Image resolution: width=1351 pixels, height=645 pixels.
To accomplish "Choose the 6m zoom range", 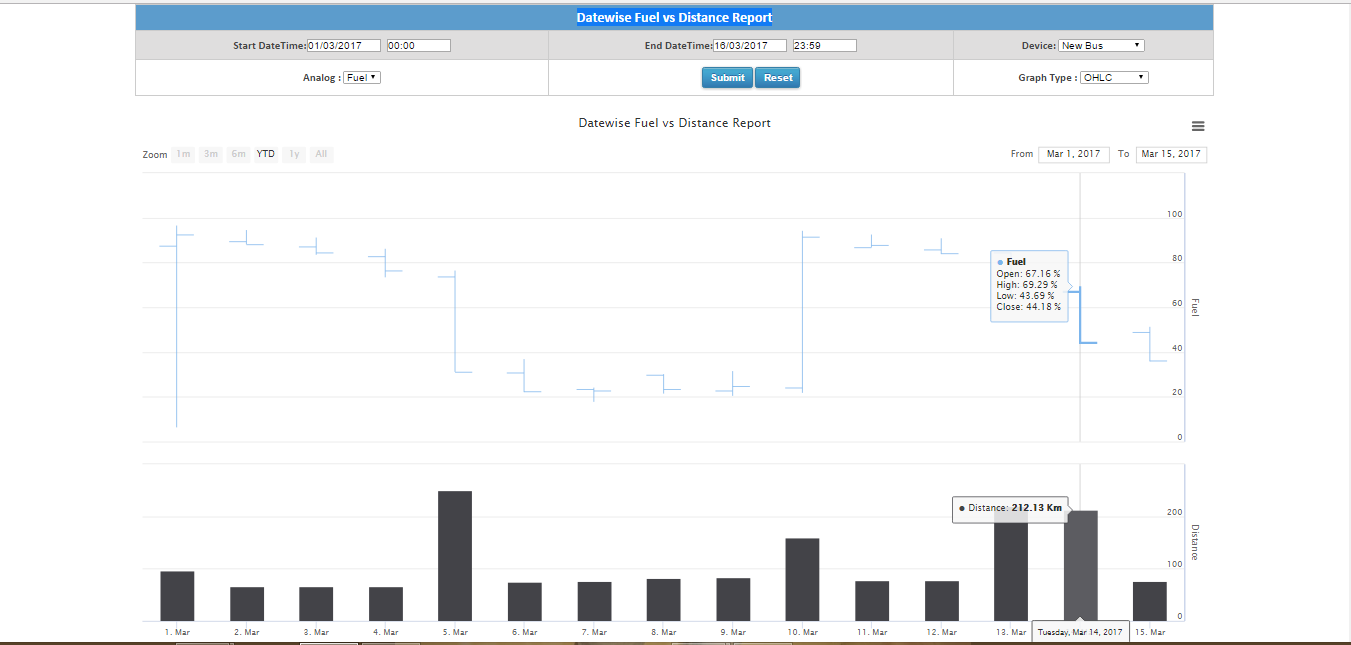I will 238,154.
